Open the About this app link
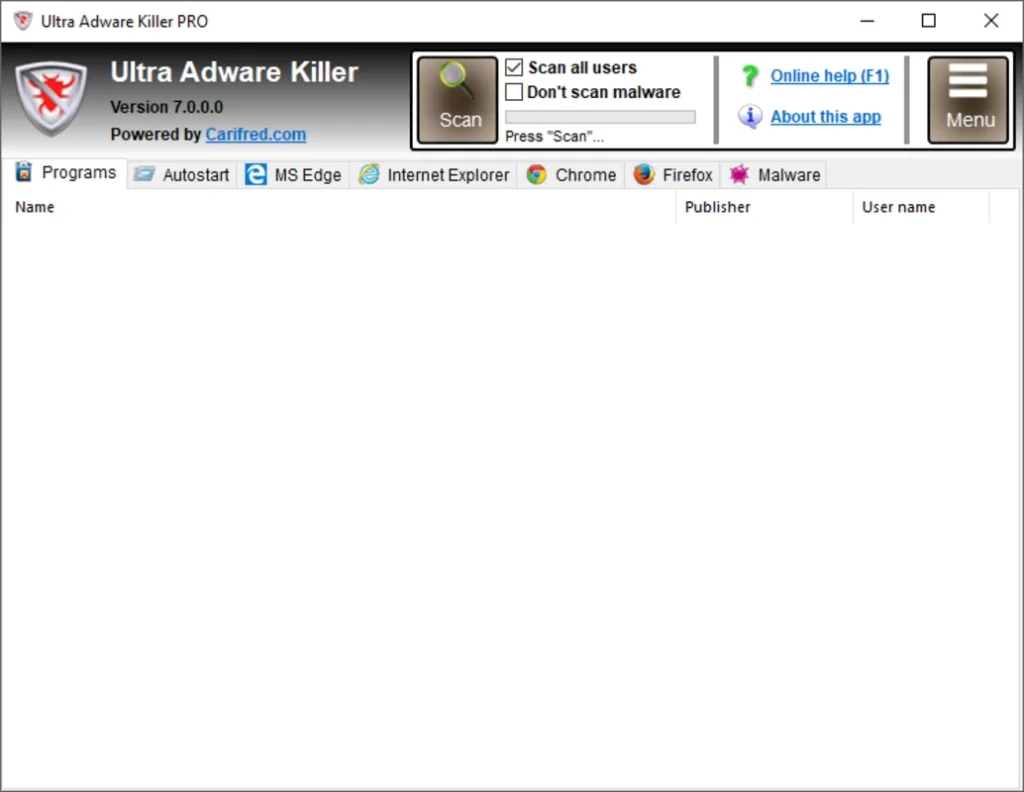Viewport: 1024px width, 792px height. coord(825,117)
